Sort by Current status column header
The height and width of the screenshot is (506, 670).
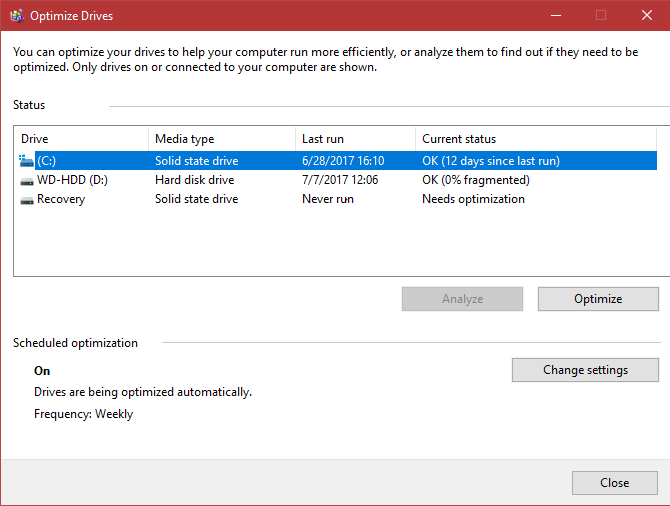point(536,139)
